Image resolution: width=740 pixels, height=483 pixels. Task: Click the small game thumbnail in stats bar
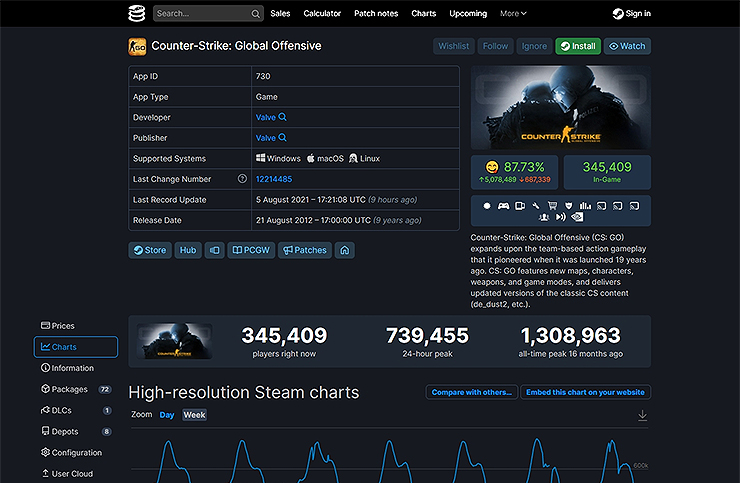[174, 341]
